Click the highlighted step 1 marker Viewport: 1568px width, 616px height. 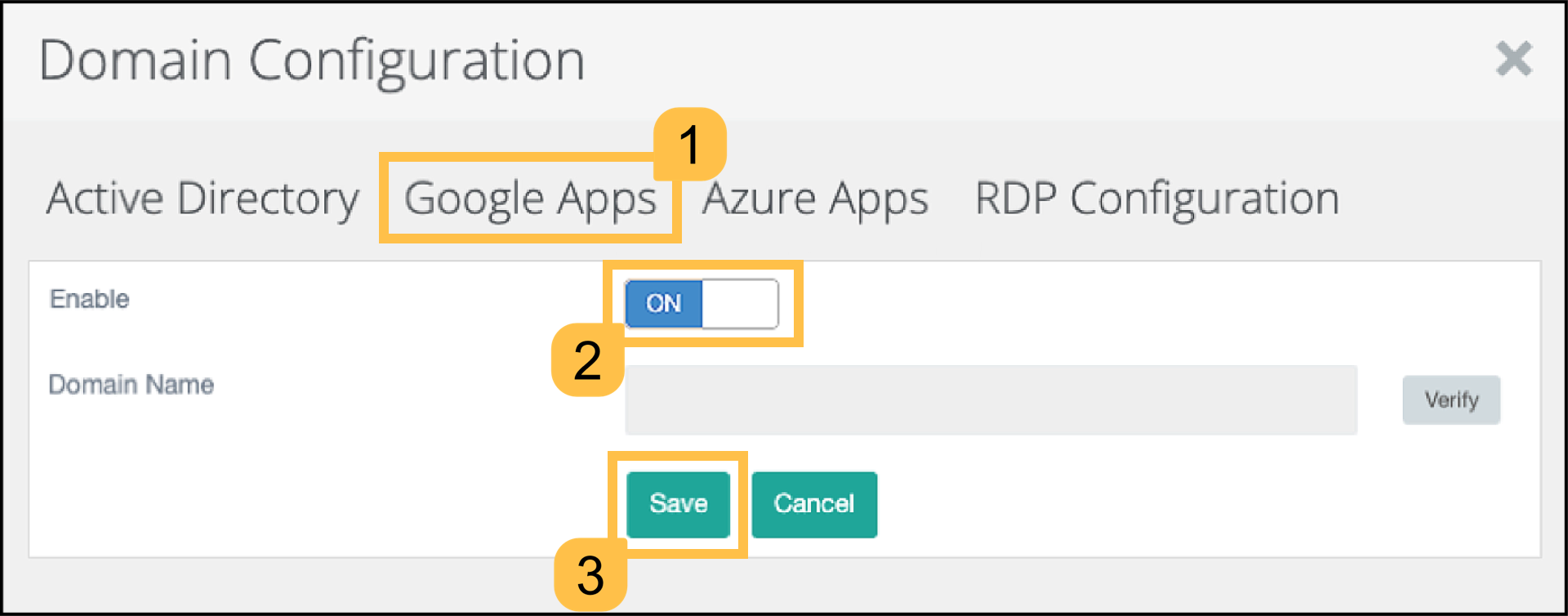(x=691, y=145)
